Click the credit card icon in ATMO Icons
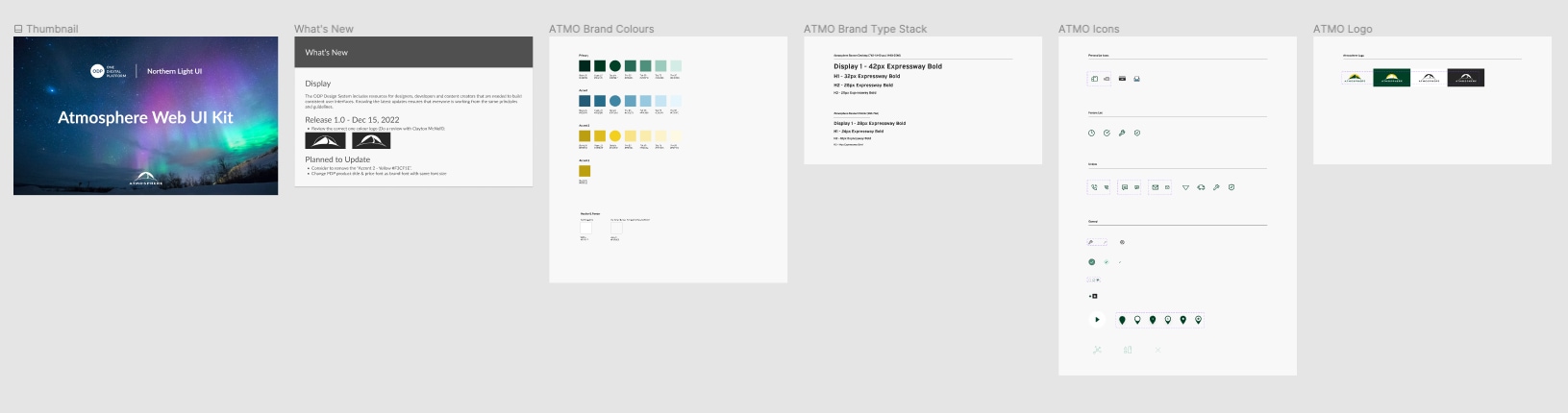 coord(1122,79)
